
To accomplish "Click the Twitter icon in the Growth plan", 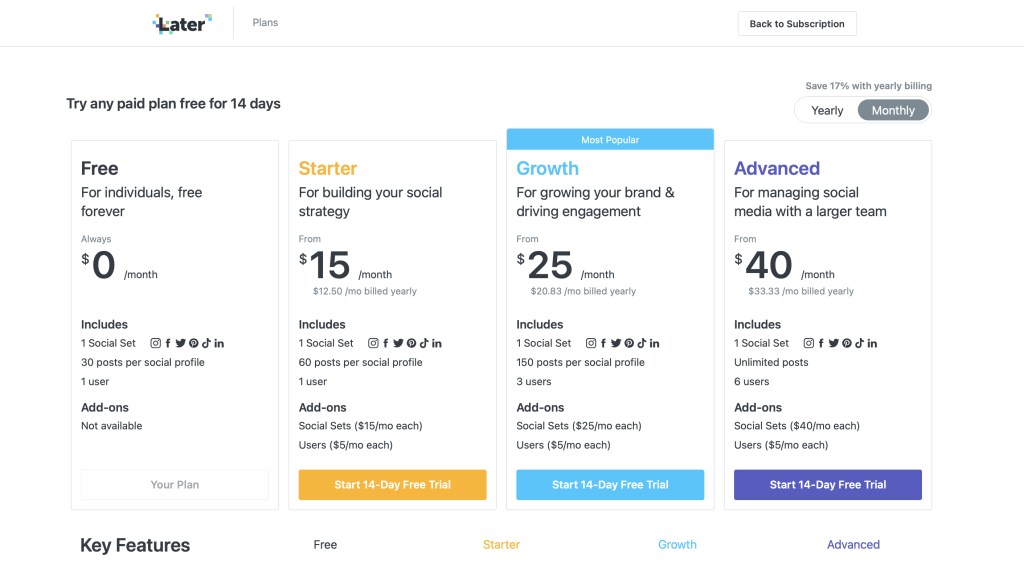I will tap(616, 343).
